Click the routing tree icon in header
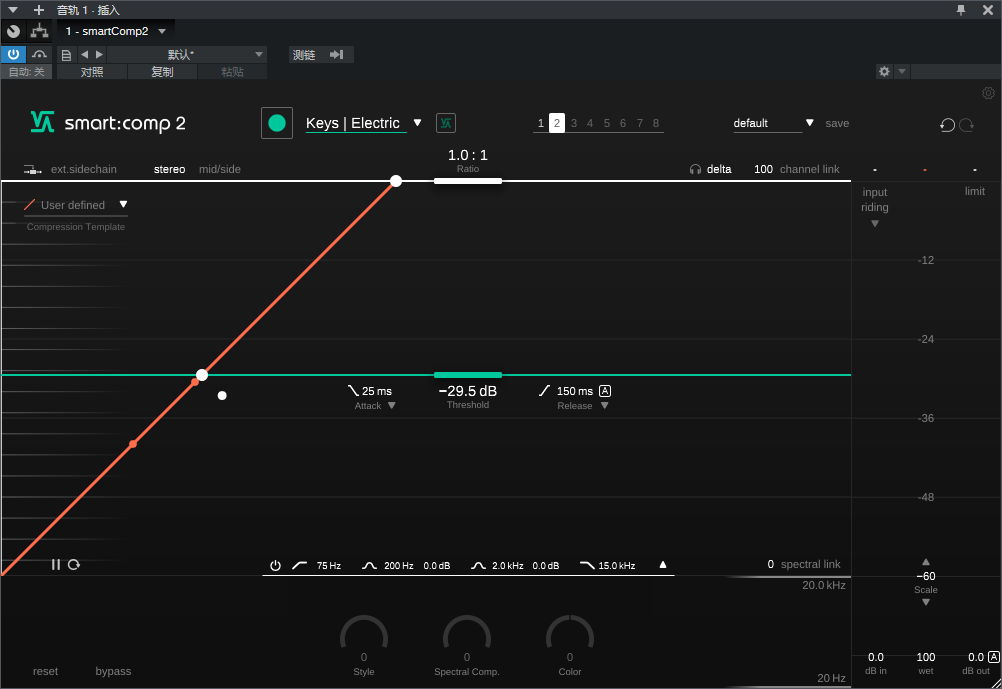 pos(40,31)
